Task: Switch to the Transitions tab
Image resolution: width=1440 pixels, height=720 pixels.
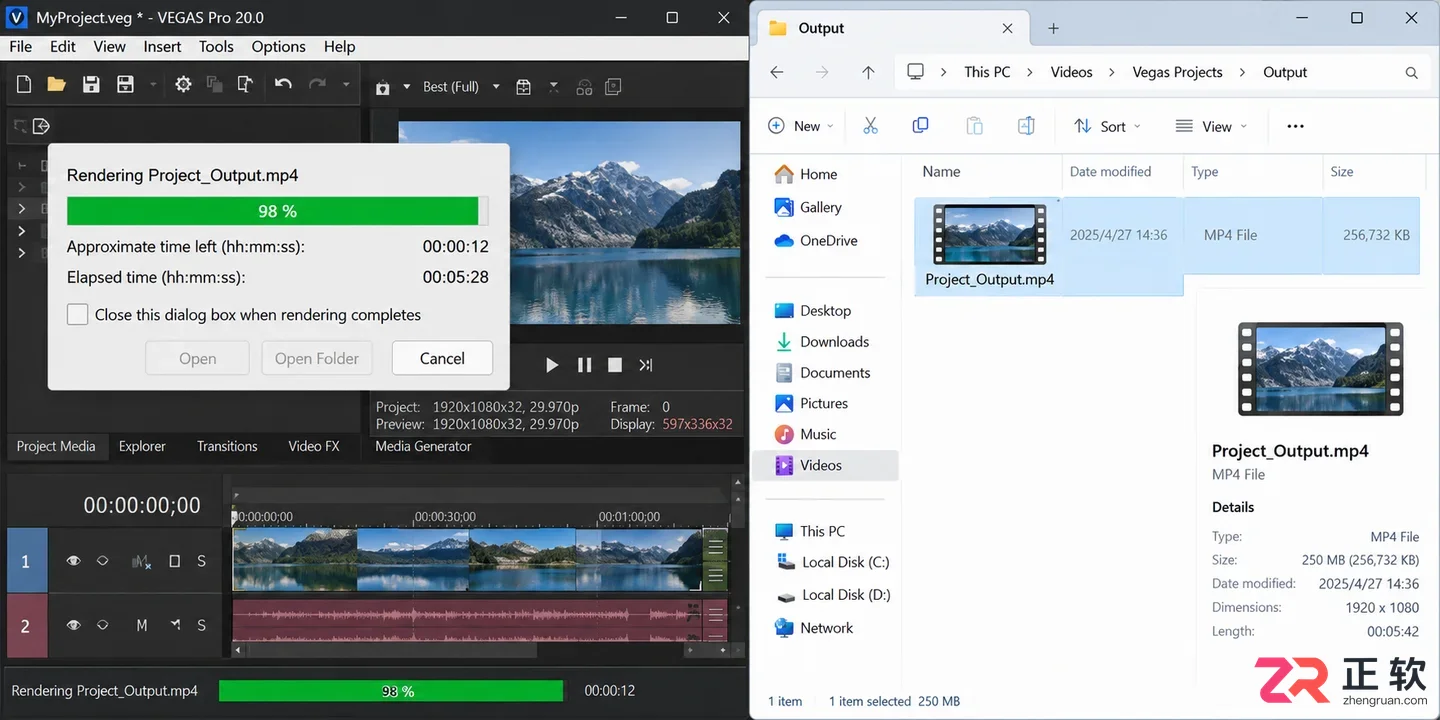Action: click(227, 446)
